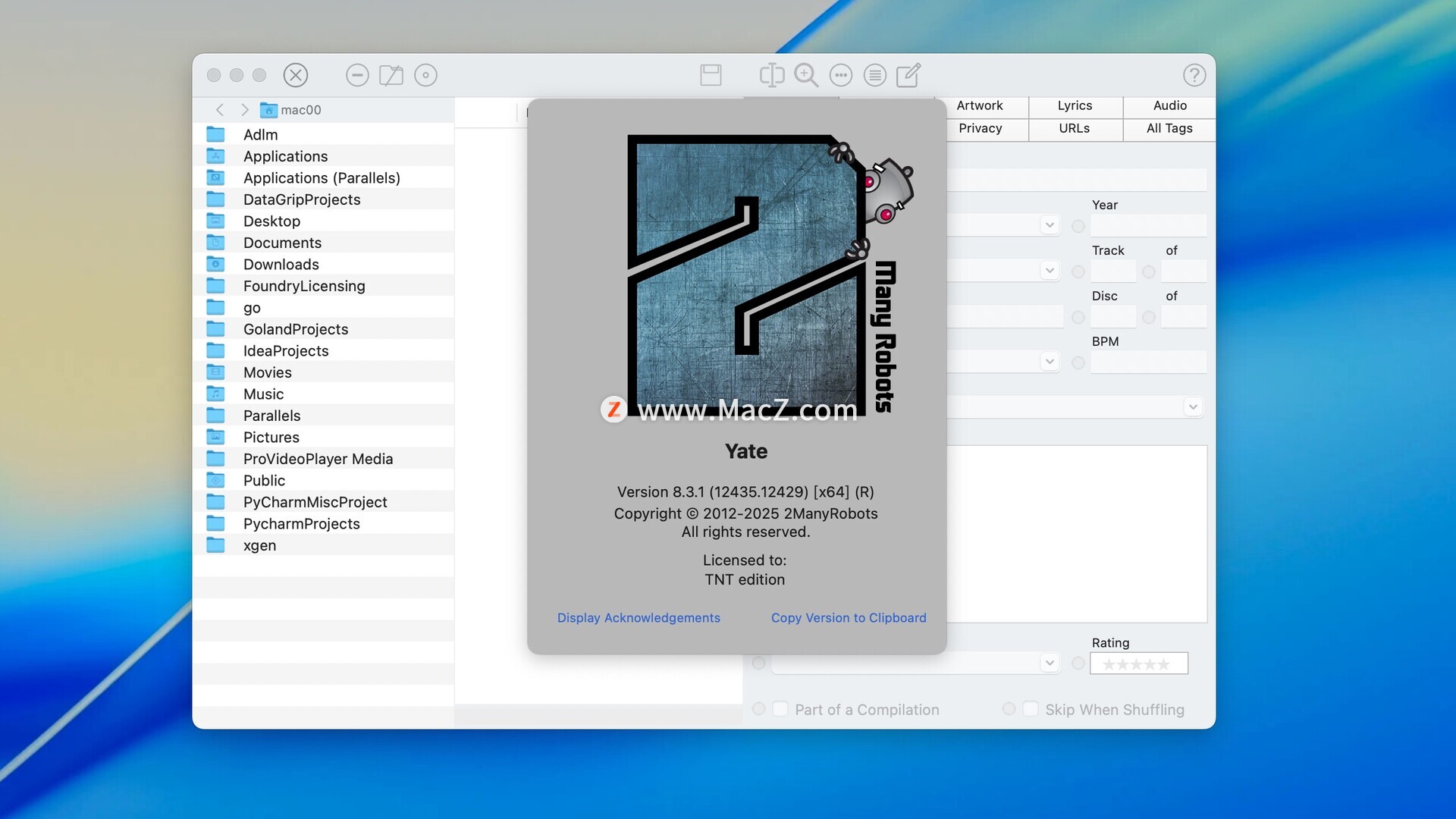Viewport: 1456px width, 819px height.
Task: Toggle the radio button beside Year field
Action: [x=1078, y=226]
